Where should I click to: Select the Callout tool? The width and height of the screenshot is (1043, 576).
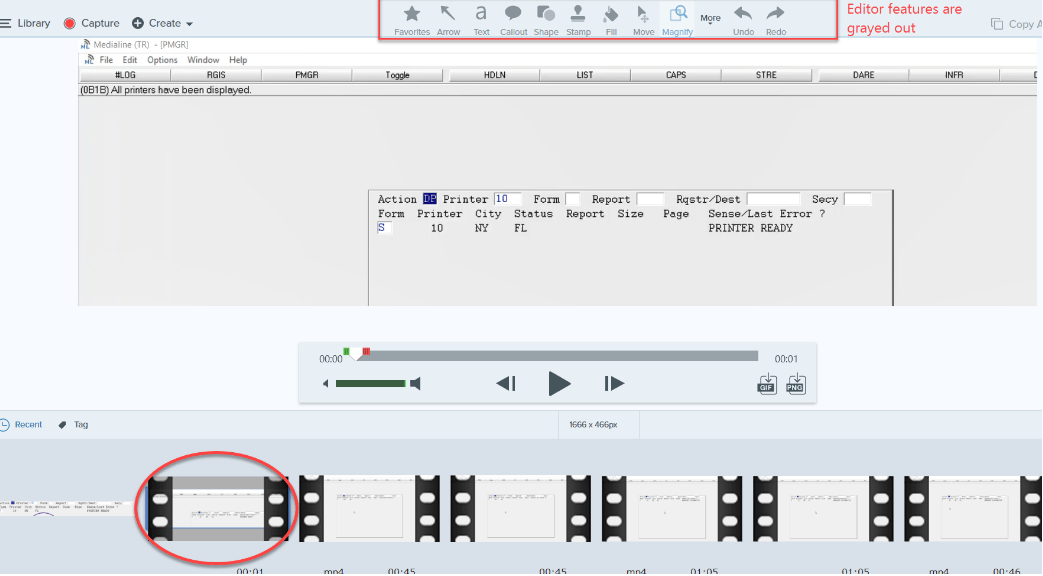click(513, 14)
